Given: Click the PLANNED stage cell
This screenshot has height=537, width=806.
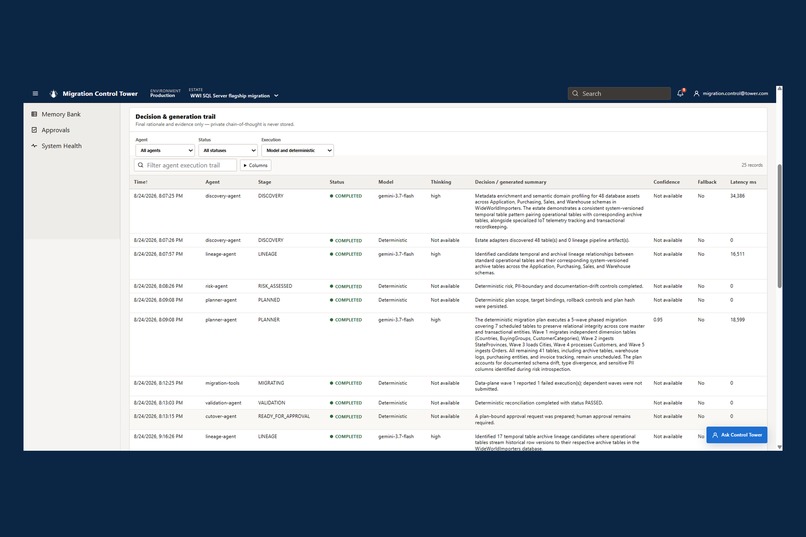Looking at the screenshot, I should point(269,300).
